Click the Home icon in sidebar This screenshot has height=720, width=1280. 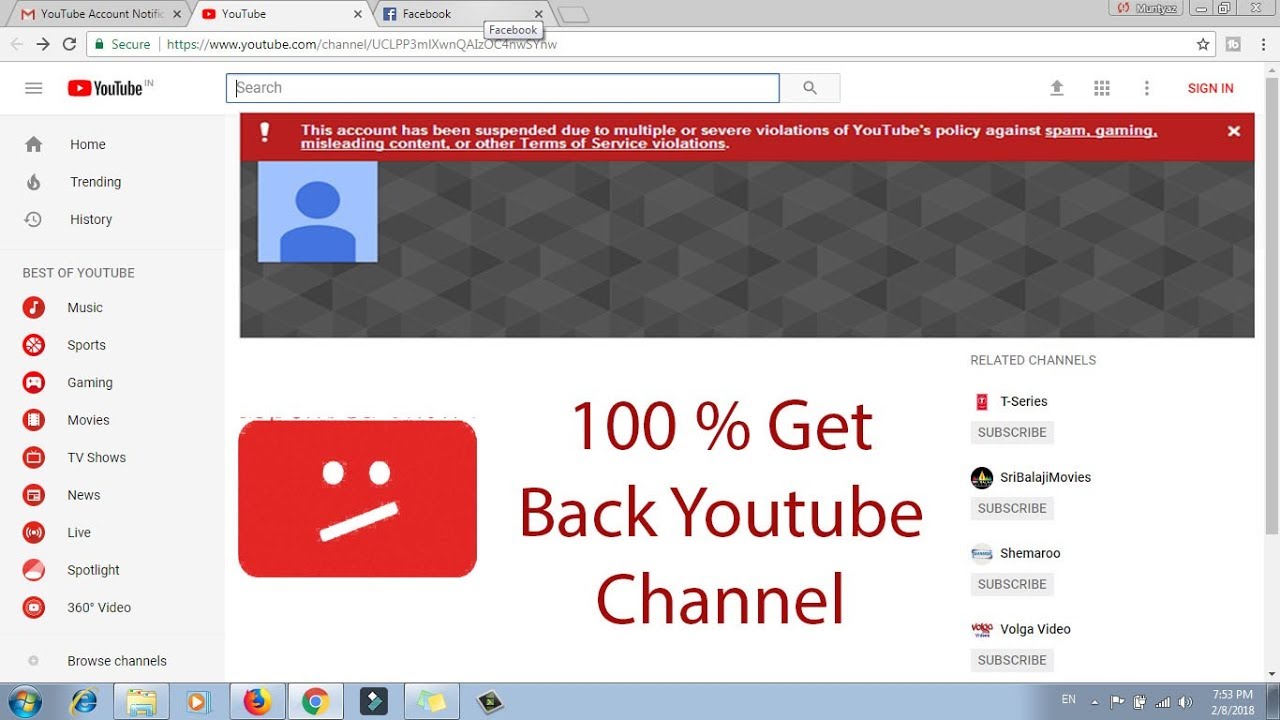[34, 144]
